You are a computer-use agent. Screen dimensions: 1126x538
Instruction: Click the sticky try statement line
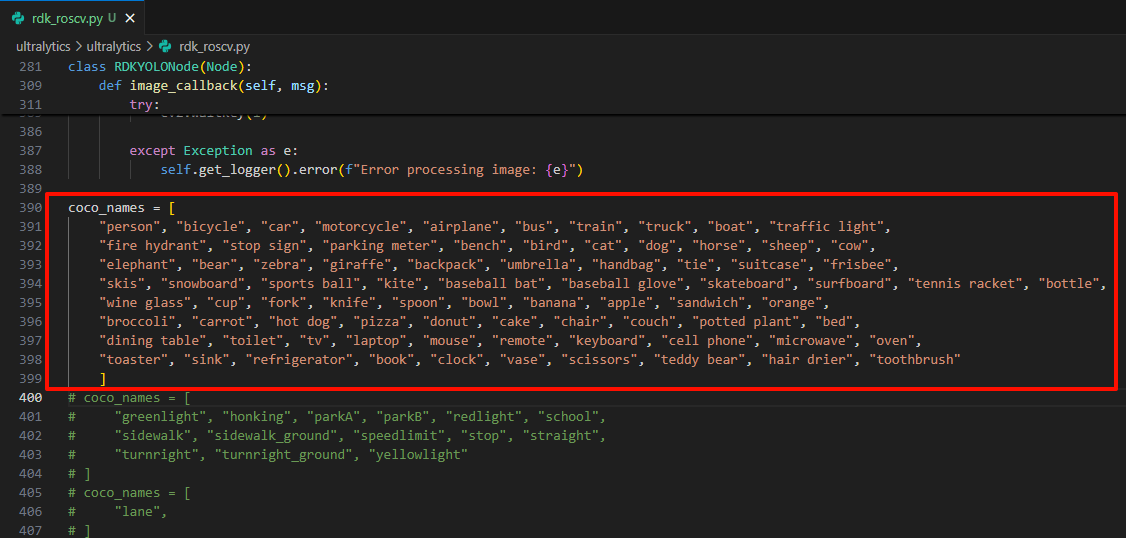click(x=145, y=105)
